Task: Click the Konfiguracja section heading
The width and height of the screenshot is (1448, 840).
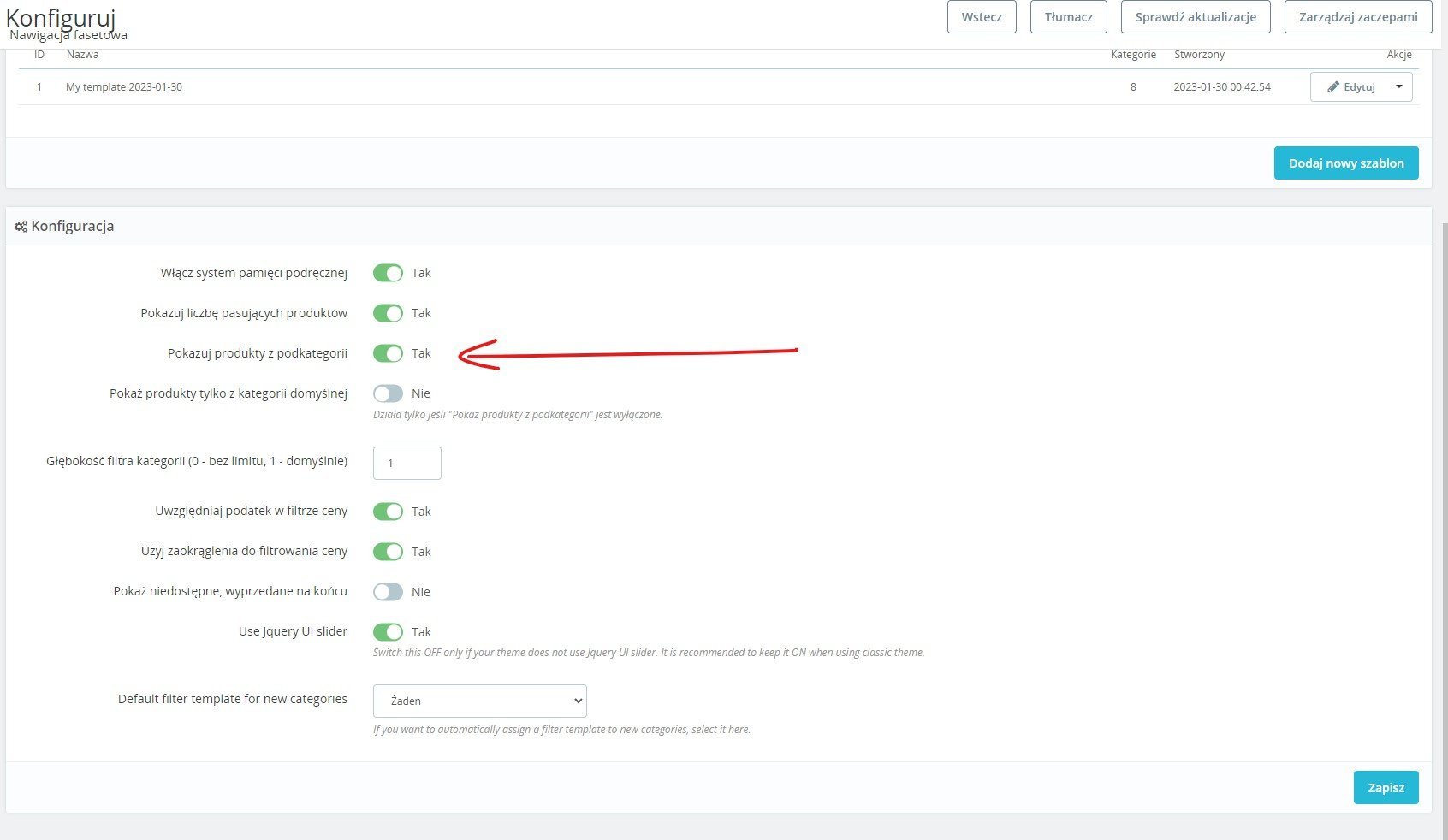Action: pos(73,227)
